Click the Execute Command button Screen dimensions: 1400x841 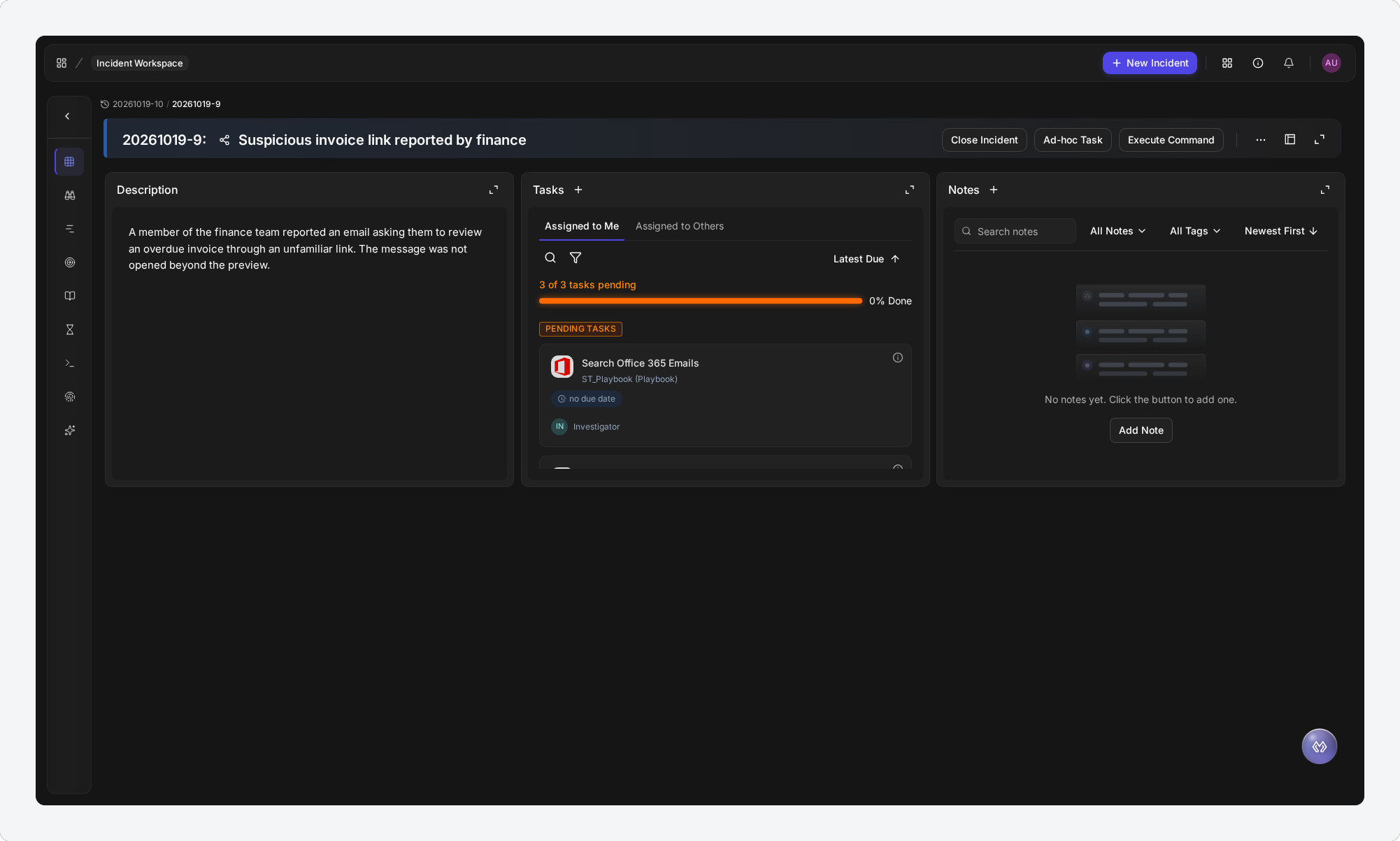(x=1171, y=140)
